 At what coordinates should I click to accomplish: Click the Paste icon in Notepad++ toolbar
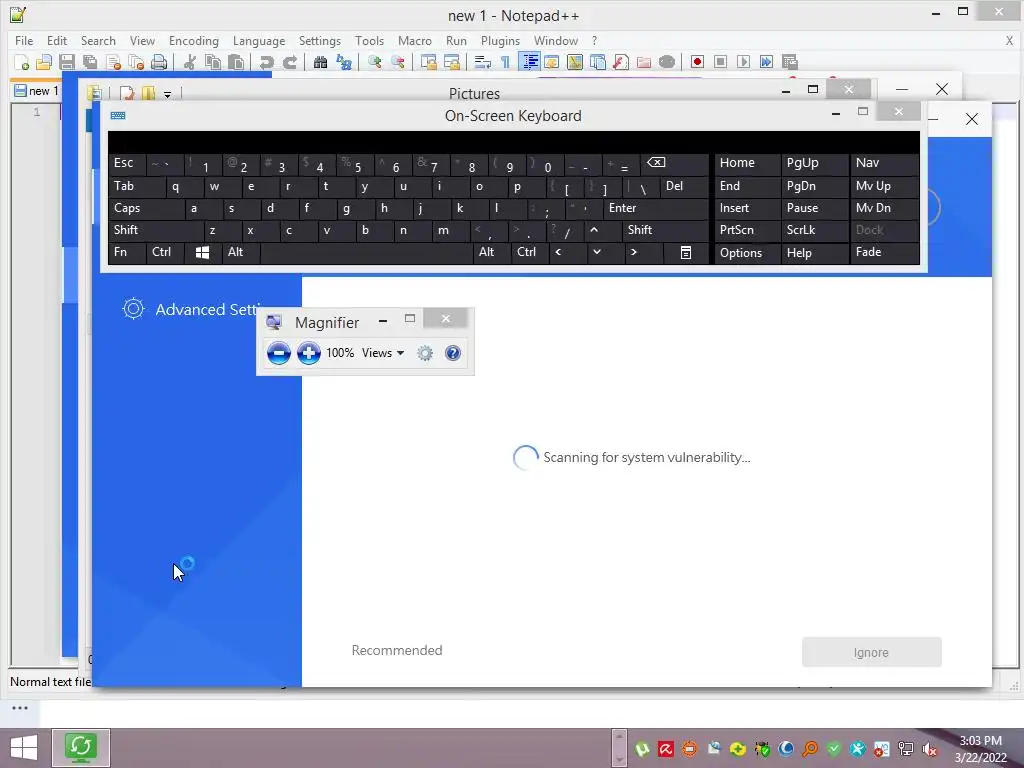pos(236,62)
